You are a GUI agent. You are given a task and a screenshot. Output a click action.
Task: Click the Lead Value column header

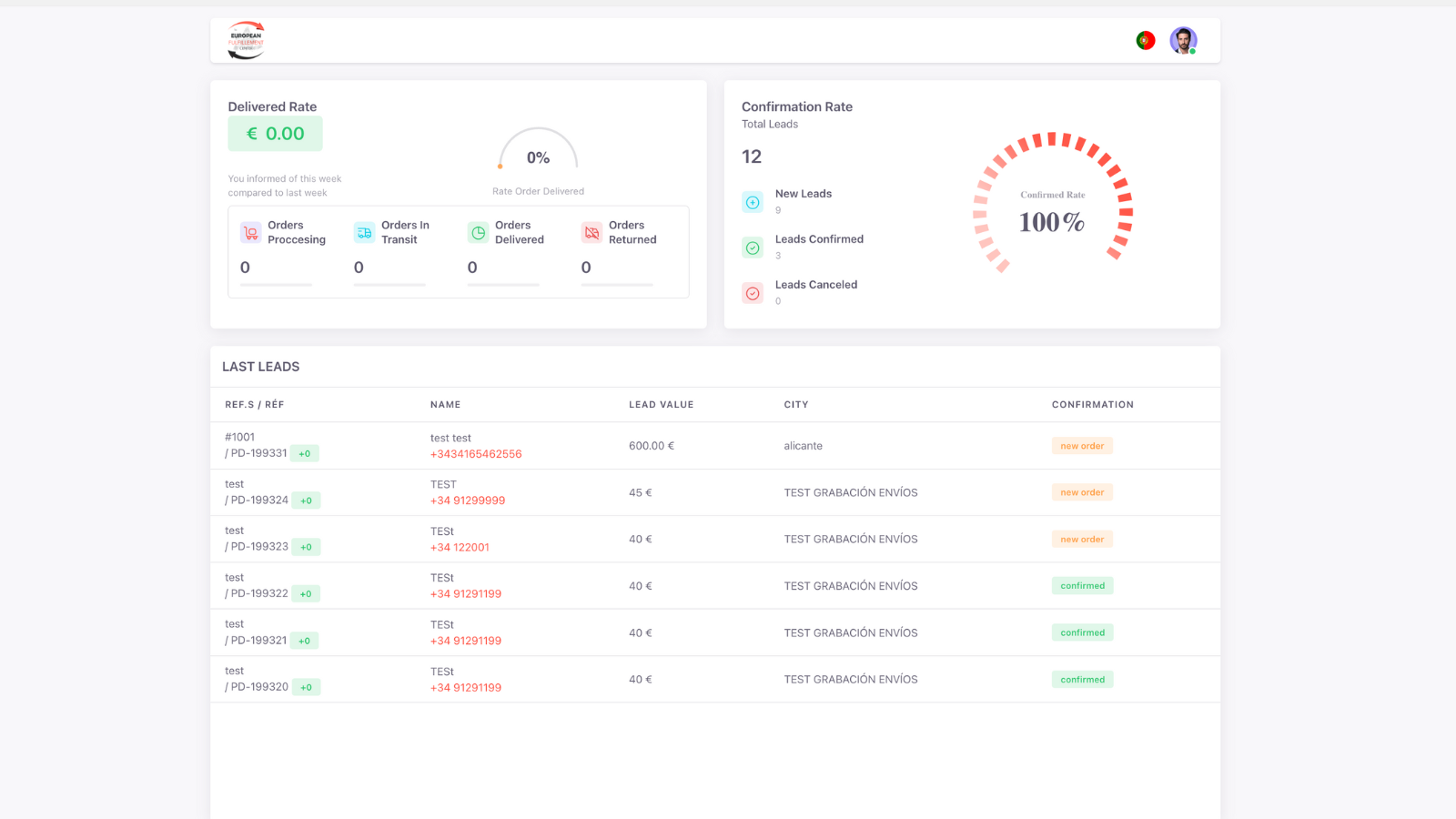pos(661,405)
